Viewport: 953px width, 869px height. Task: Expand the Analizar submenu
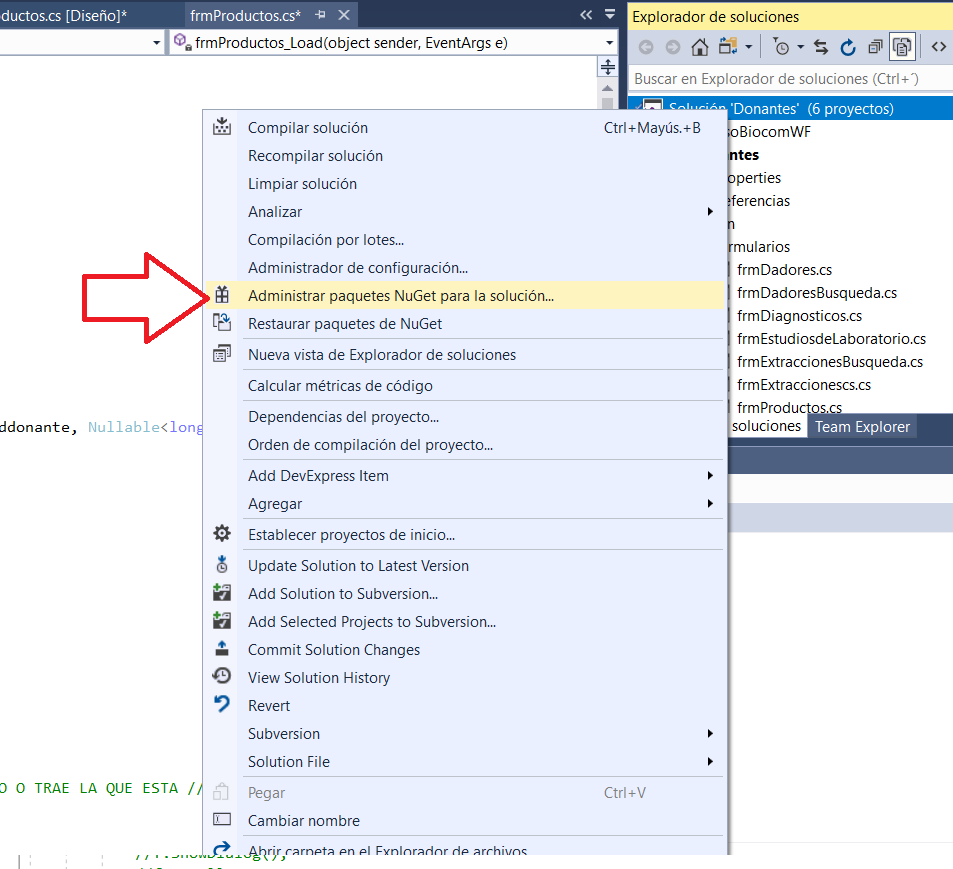[x=465, y=212]
